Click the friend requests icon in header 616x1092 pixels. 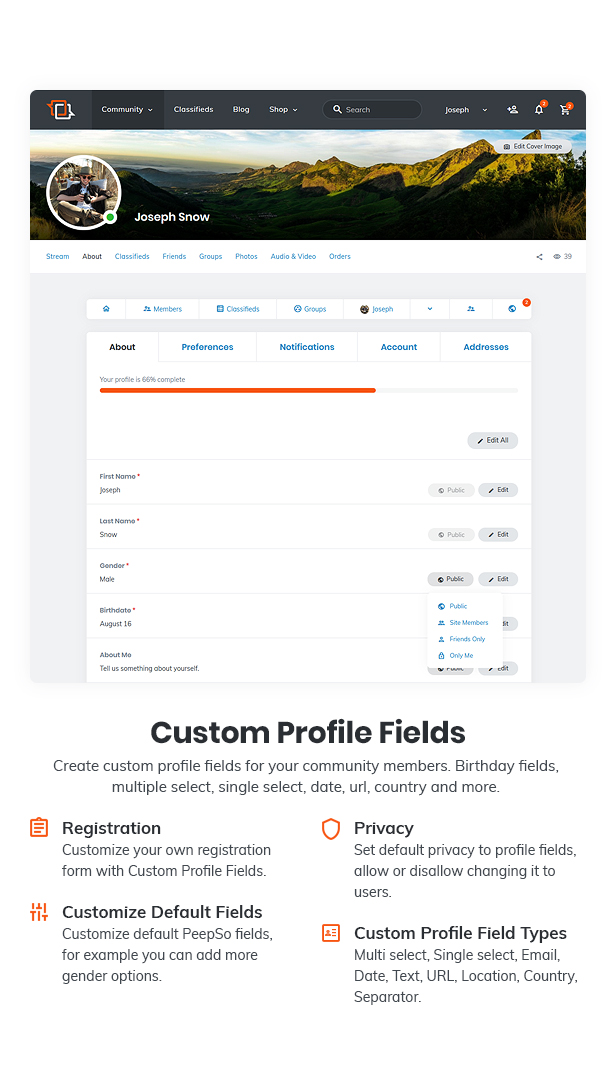pyautogui.click(x=512, y=110)
